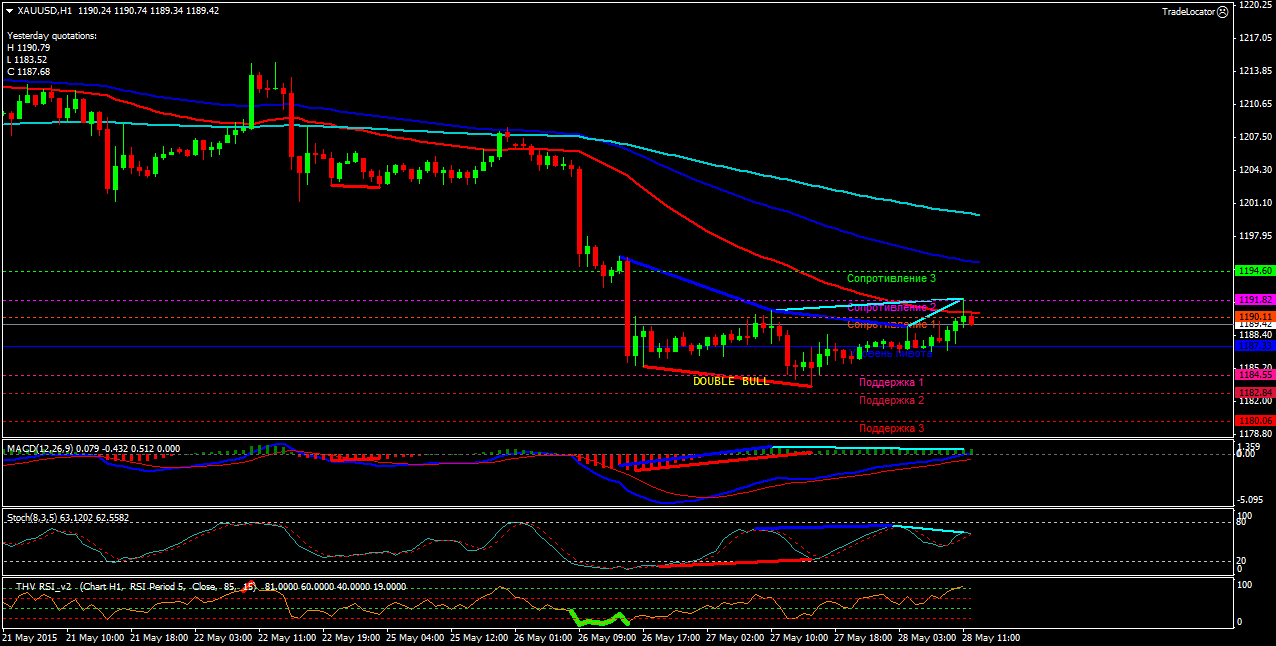Viewport: 1276px width, 646px height.
Task: Click the TradeLocator smiley face icon
Action: point(1222,11)
